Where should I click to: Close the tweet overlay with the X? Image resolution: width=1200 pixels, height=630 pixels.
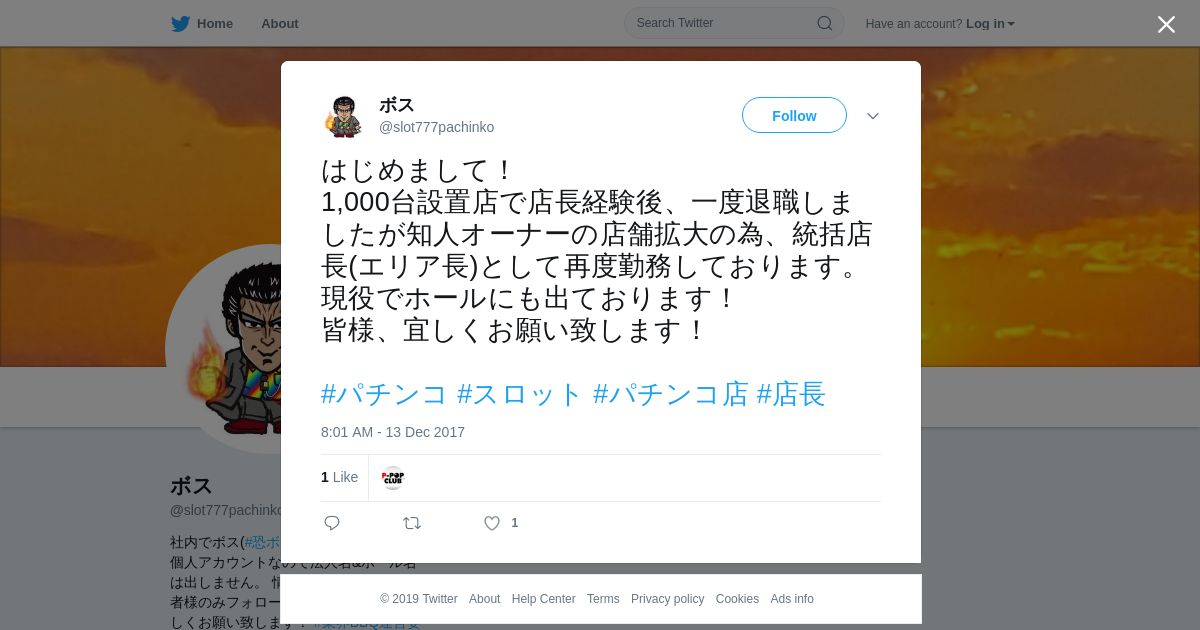coord(1166,24)
